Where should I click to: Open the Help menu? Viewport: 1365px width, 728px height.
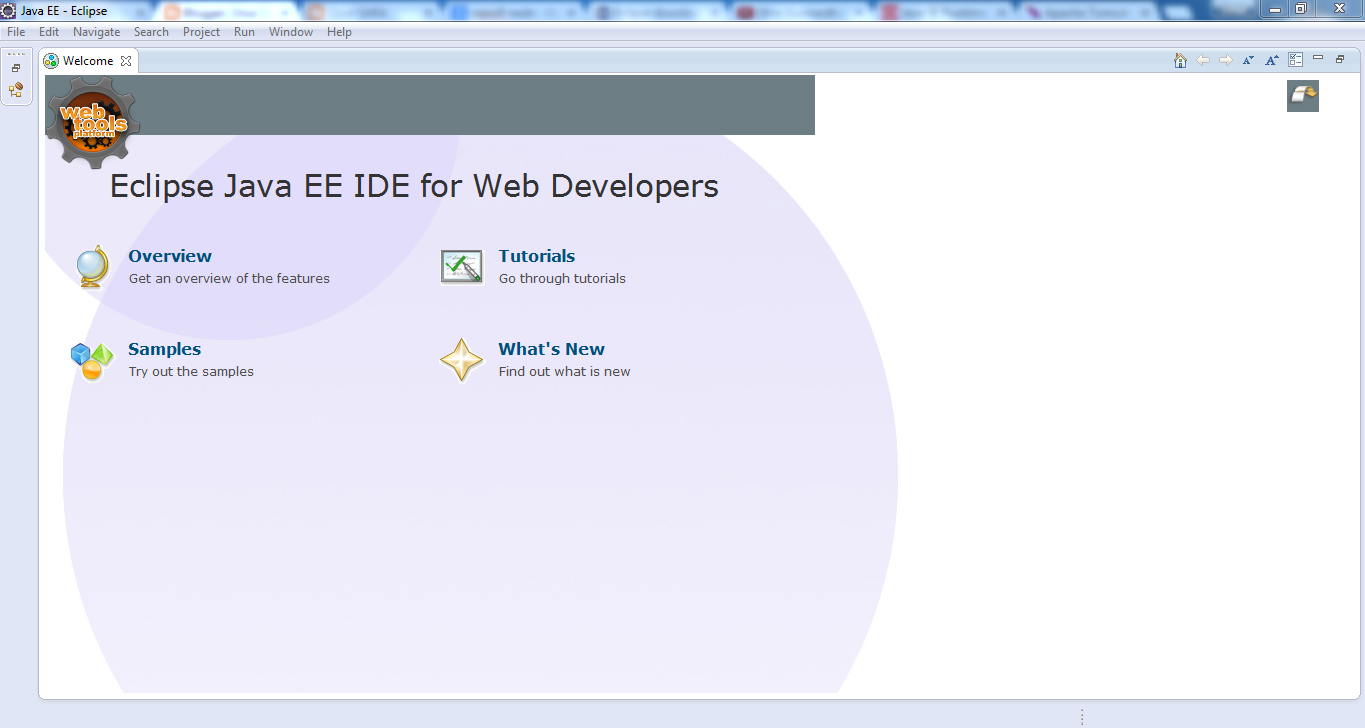point(340,32)
